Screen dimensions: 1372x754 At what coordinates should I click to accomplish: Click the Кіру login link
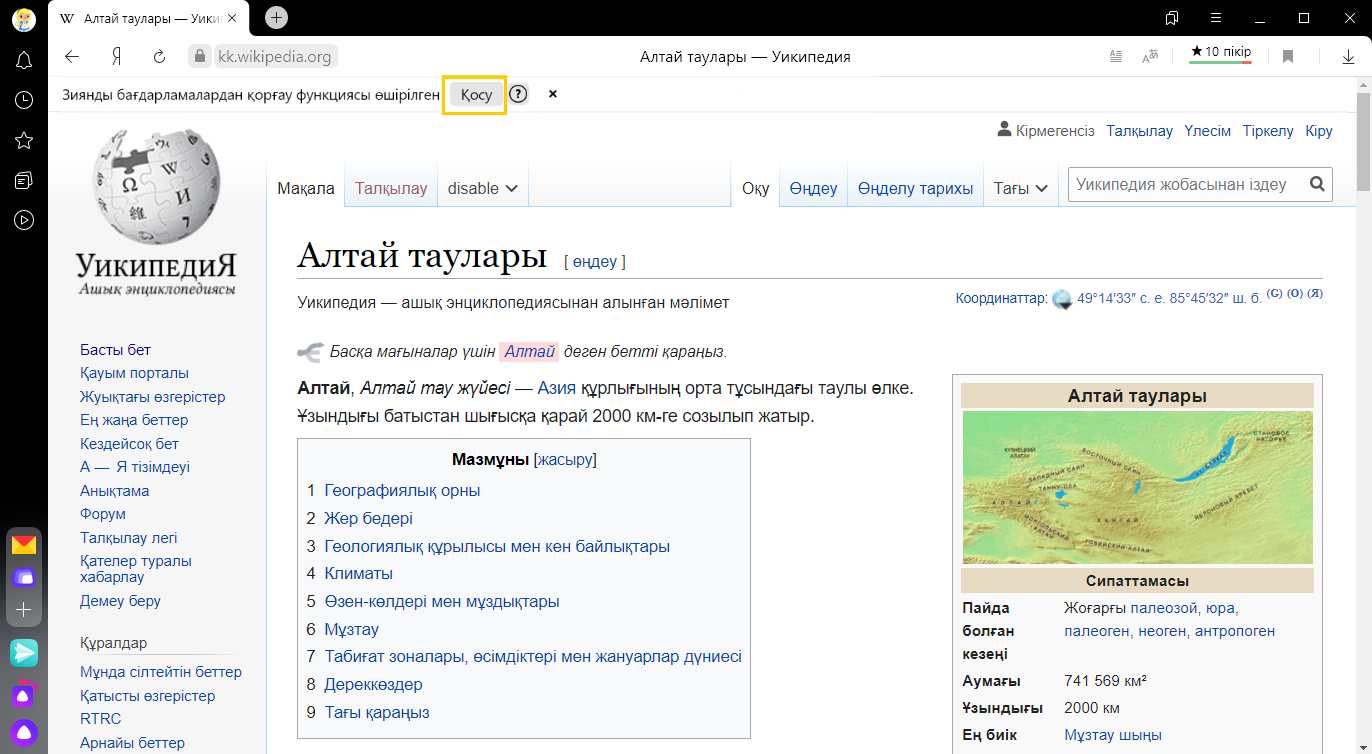1319,131
